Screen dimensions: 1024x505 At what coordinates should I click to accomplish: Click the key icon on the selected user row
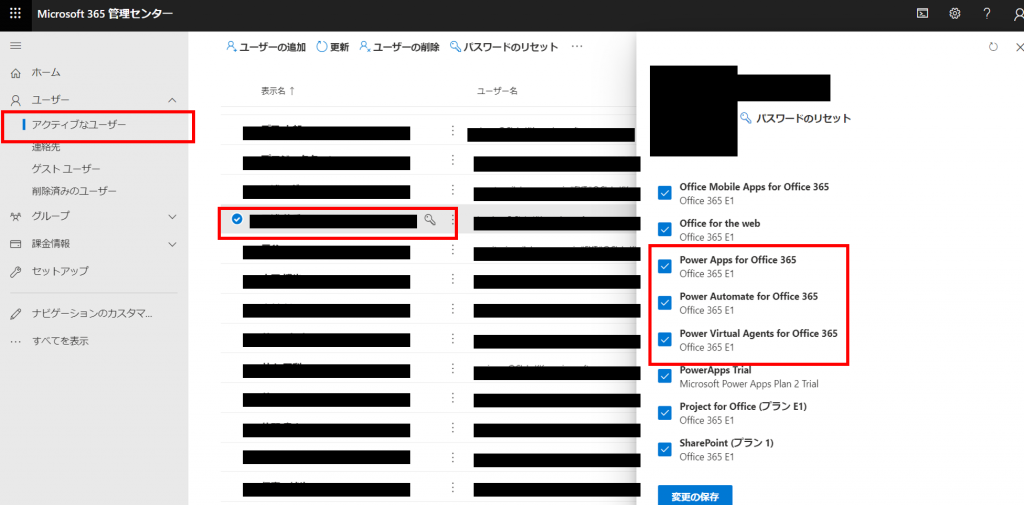coord(430,220)
